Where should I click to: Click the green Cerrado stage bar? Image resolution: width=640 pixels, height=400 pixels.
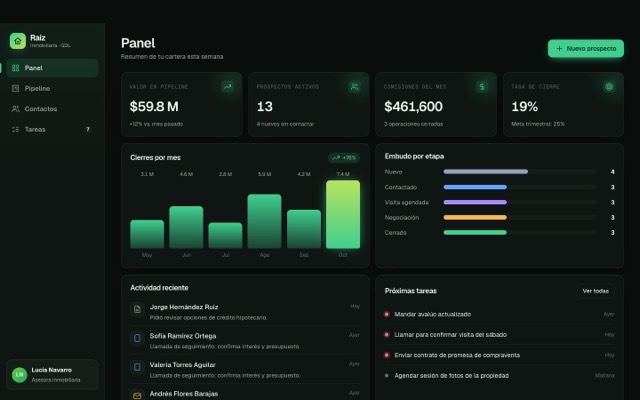tap(475, 233)
